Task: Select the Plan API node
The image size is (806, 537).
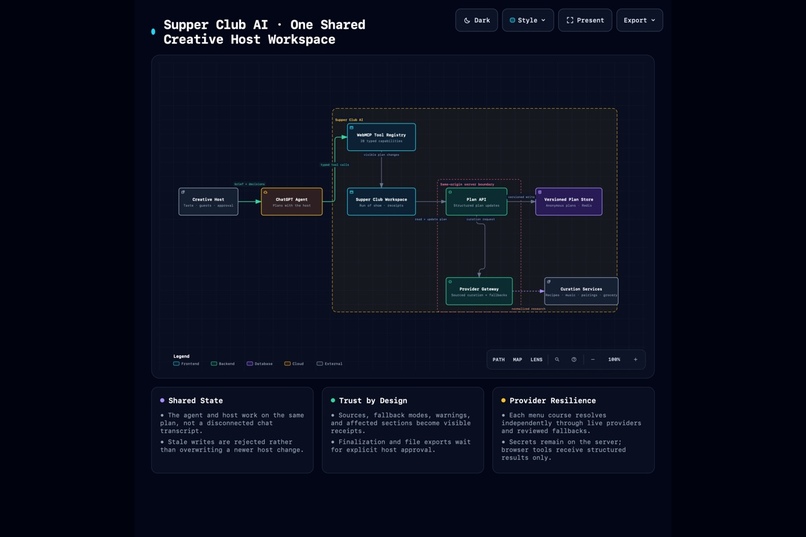Action: click(476, 201)
